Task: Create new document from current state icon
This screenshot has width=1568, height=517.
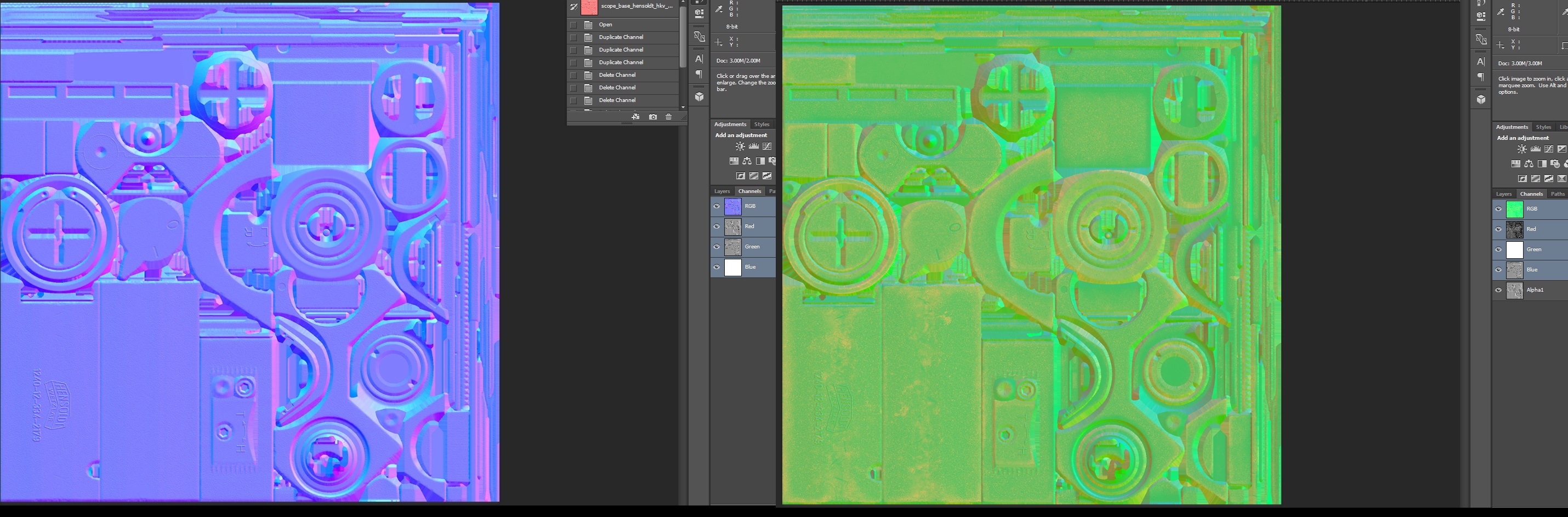Action: 635,117
